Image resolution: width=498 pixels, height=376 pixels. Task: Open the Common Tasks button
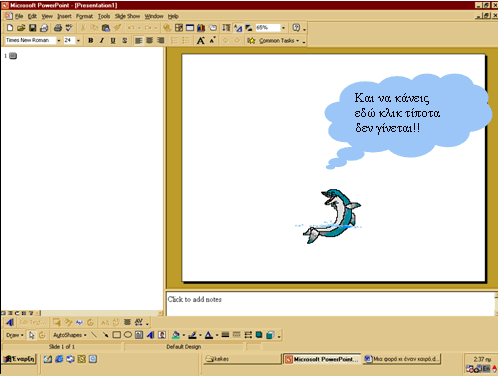276,41
